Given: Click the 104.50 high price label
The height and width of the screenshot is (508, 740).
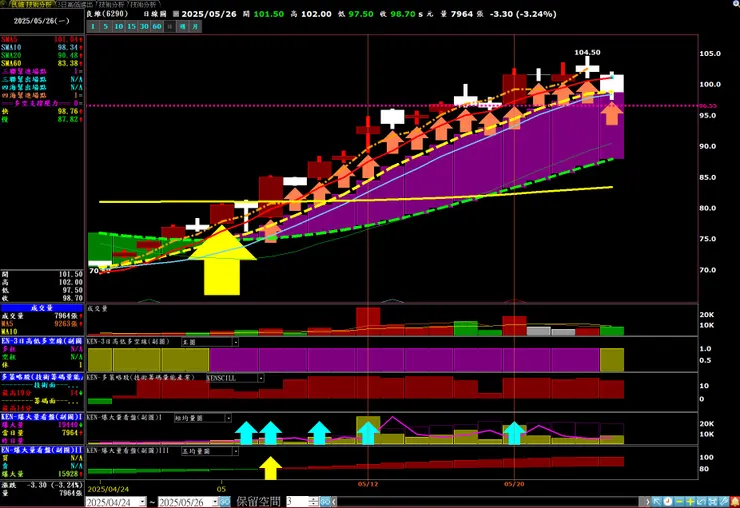Looking at the screenshot, I should [587, 52].
